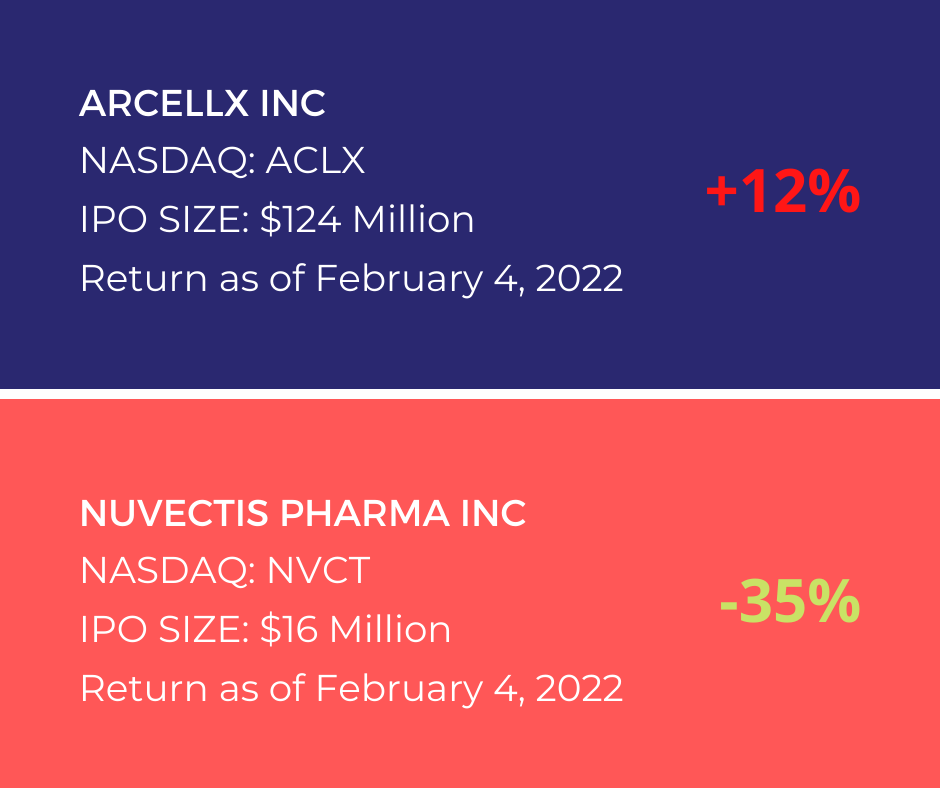Click the percent sign in +12%
The image size is (940, 788).
(833, 191)
